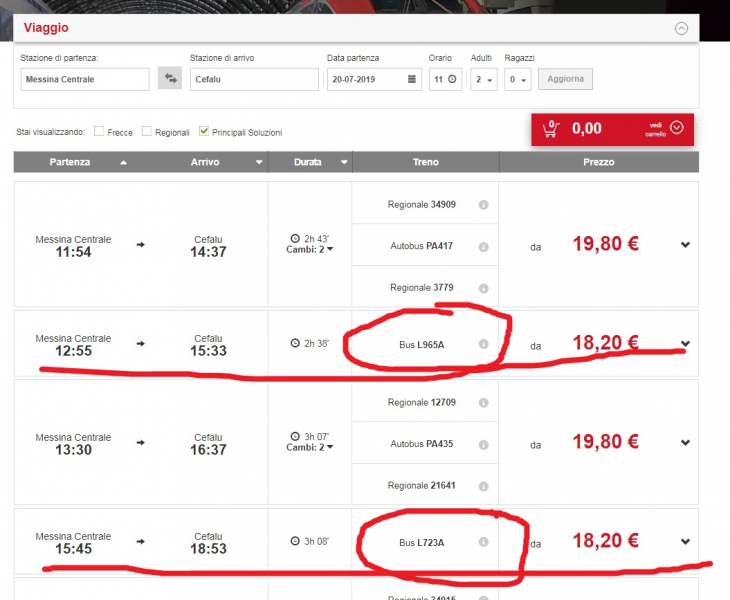This screenshot has width=730, height=600.
Task: Click the Data partenza date field
Action: click(x=374, y=79)
